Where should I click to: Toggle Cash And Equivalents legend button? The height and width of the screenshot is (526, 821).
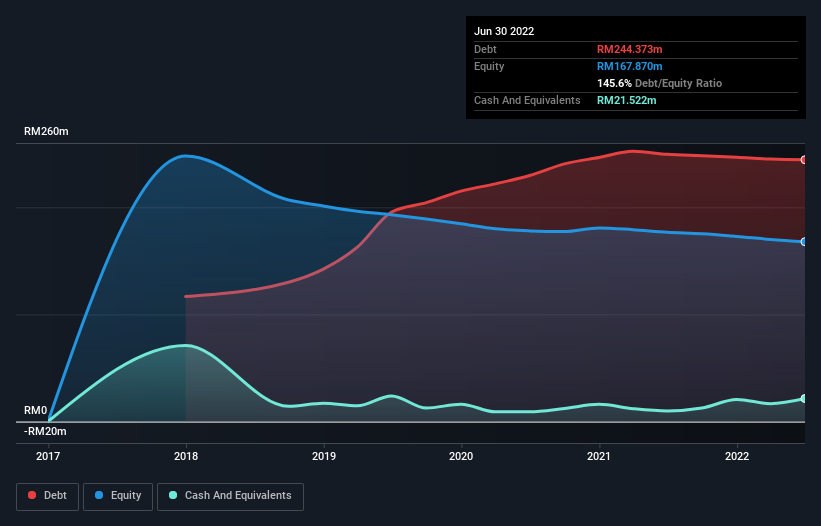point(230,496)
